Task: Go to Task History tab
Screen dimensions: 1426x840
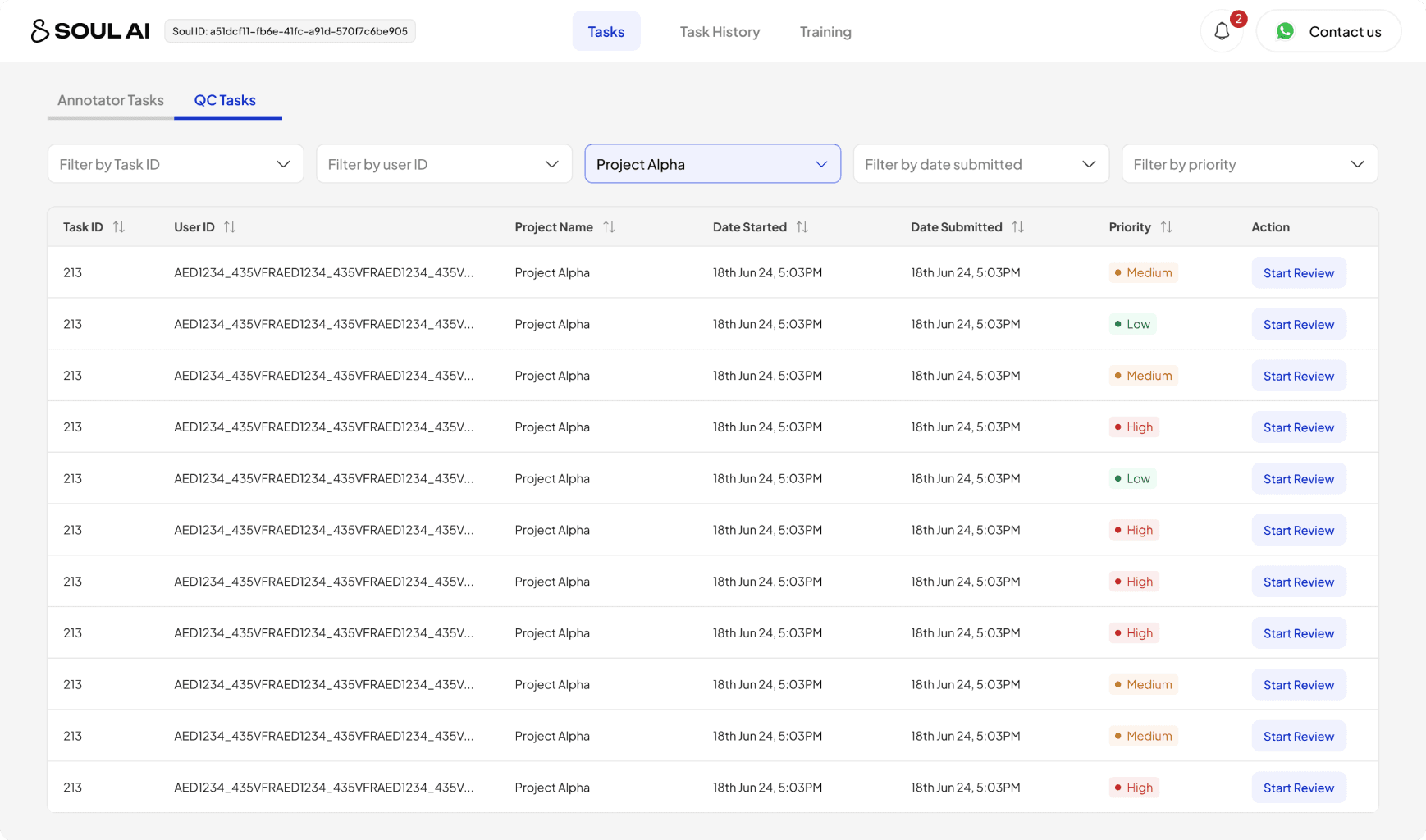Action: 720,31
